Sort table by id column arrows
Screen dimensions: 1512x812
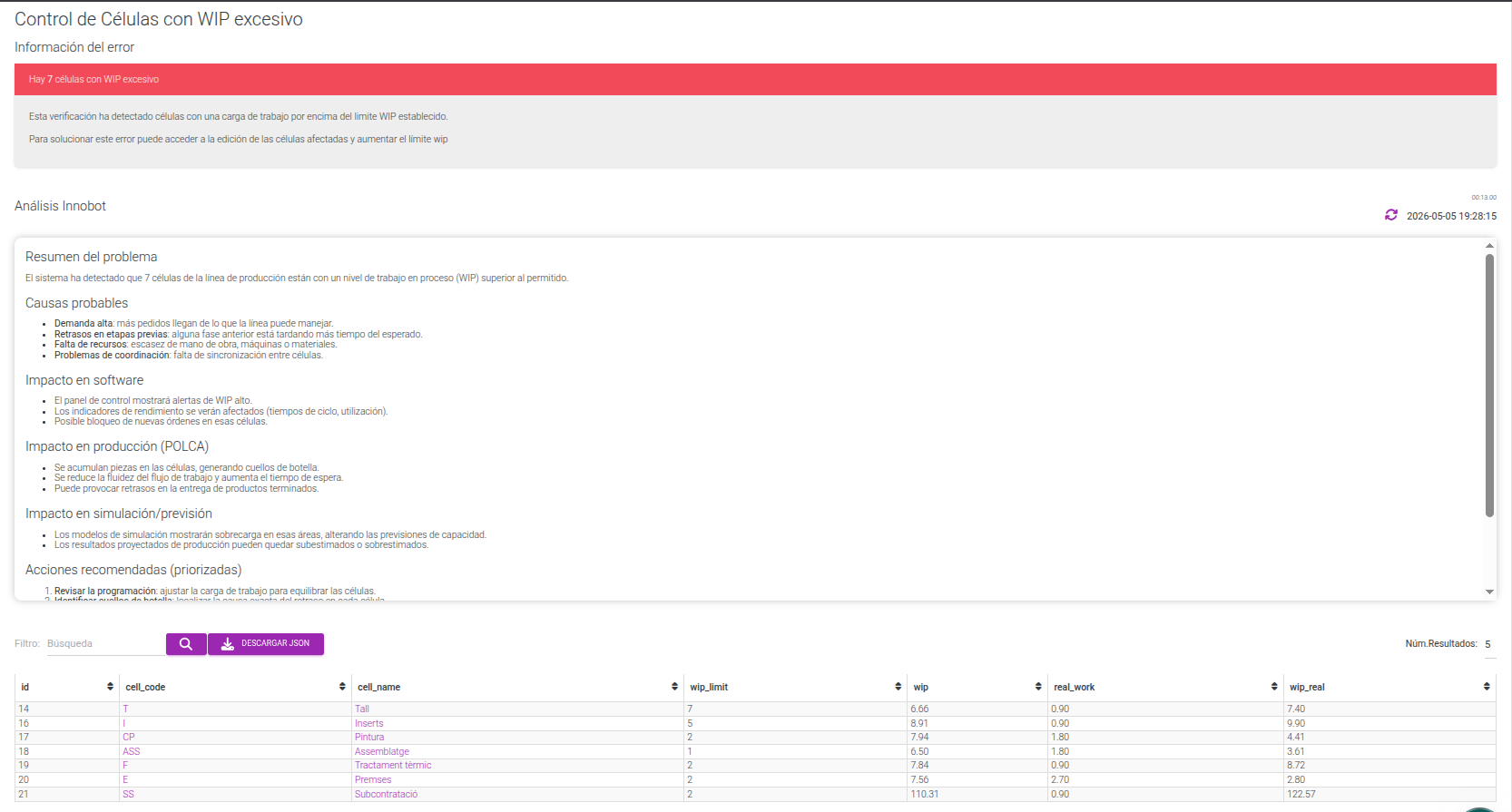pos(110,687)
